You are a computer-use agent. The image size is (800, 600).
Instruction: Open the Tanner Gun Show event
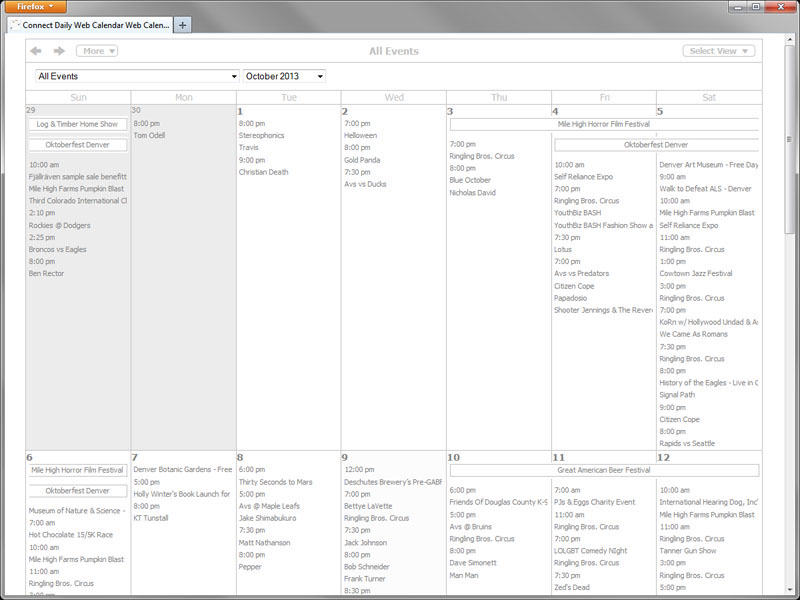coord(688,551)
